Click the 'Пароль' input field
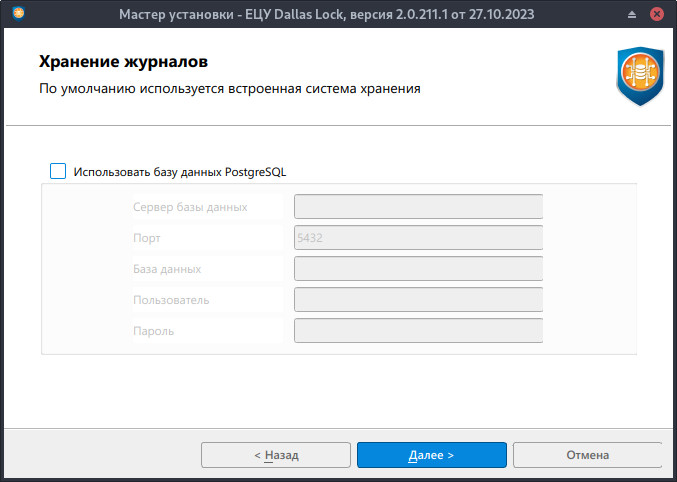The height and width of the screenshot is (482, 677). tap(418, 331)
